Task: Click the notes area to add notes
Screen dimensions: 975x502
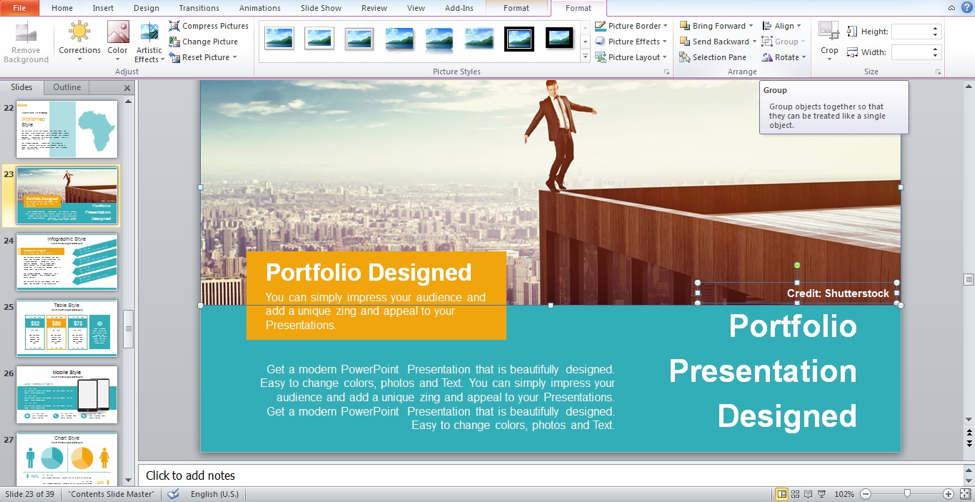Action: point(550,475)
